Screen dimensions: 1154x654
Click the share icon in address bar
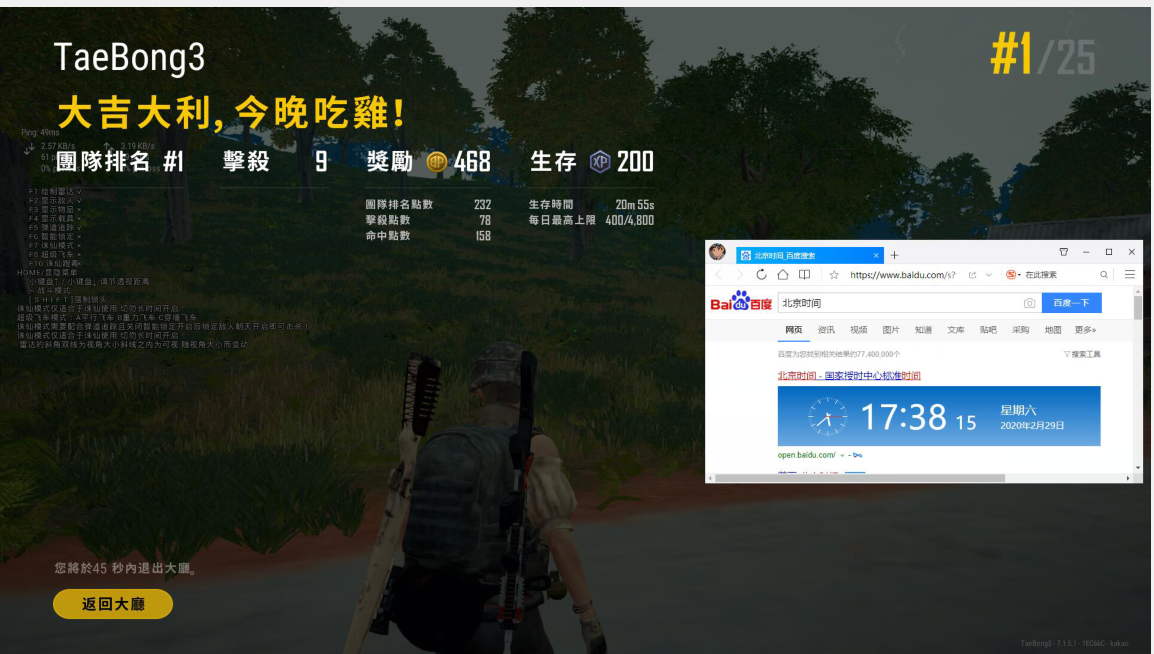pyautogui.click(x=972, y=274)
